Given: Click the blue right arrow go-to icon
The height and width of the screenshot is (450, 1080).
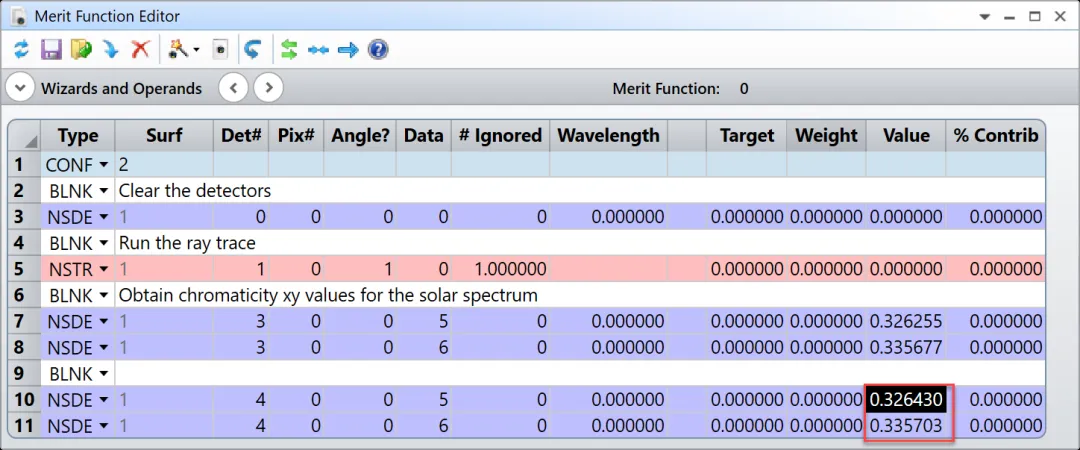Looking at the screenshot, I should click(347, 49).
